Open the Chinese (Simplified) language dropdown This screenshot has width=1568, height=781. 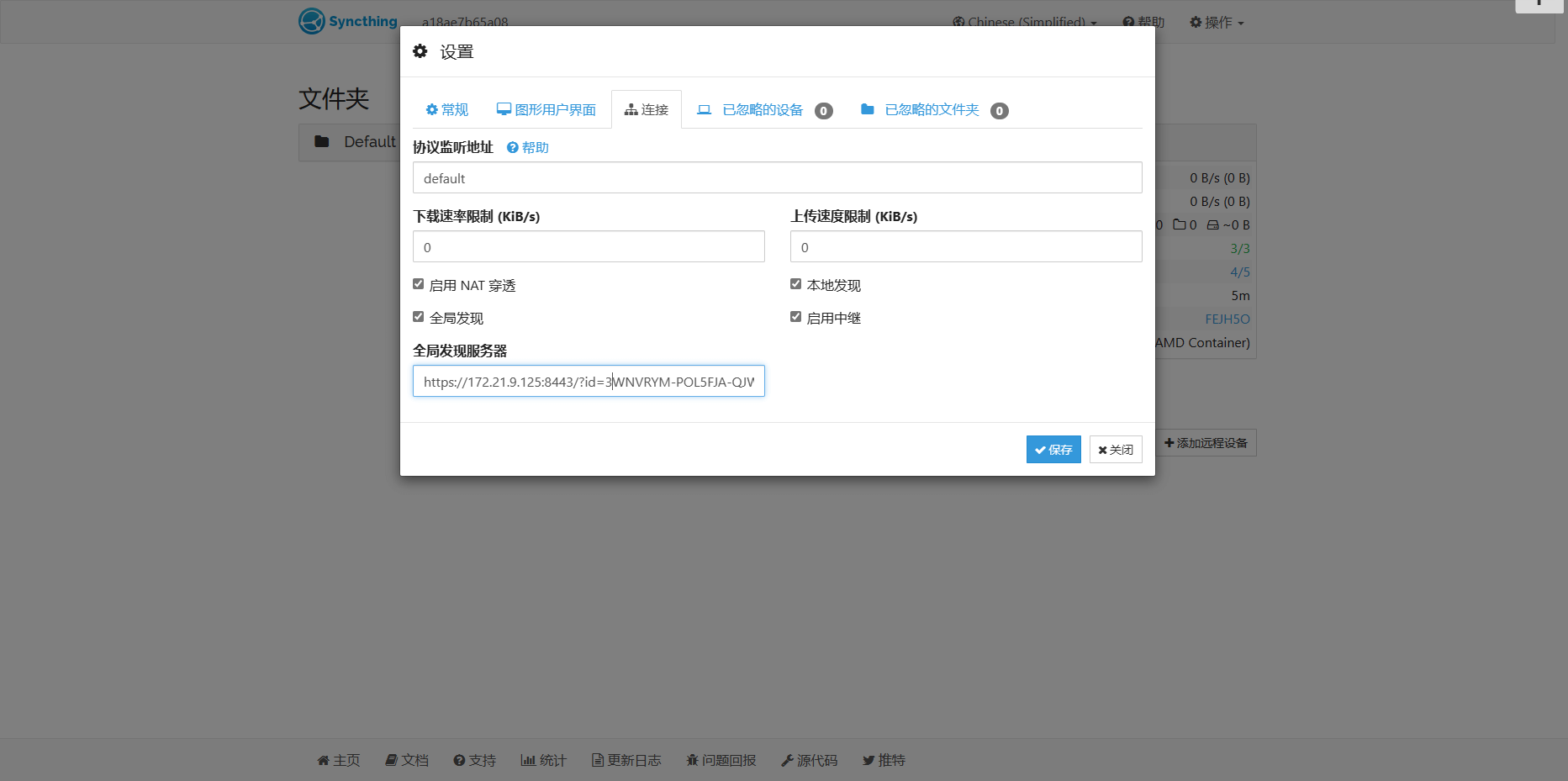(1025, 22)
